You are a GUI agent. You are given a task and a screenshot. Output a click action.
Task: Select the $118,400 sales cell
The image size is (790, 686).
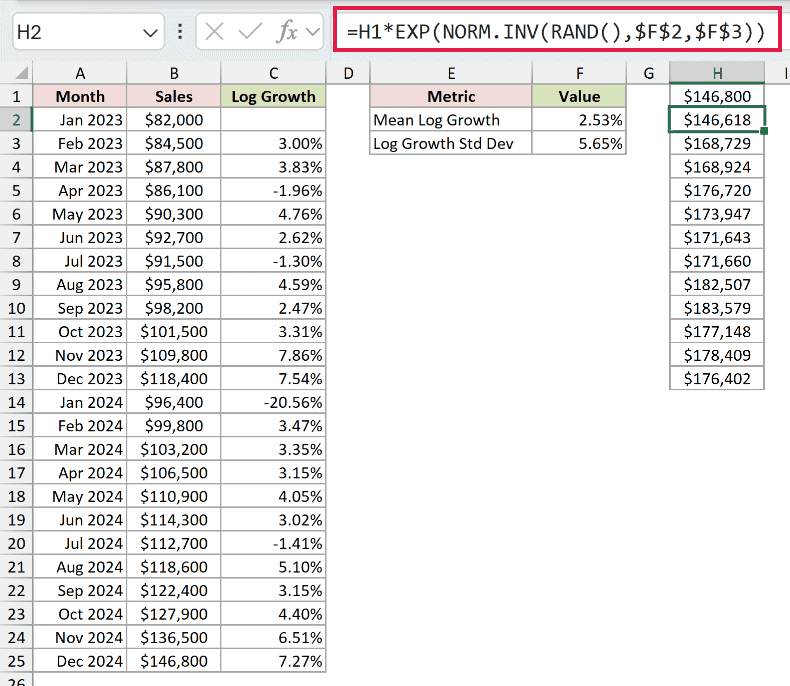(x=174, y=378)
